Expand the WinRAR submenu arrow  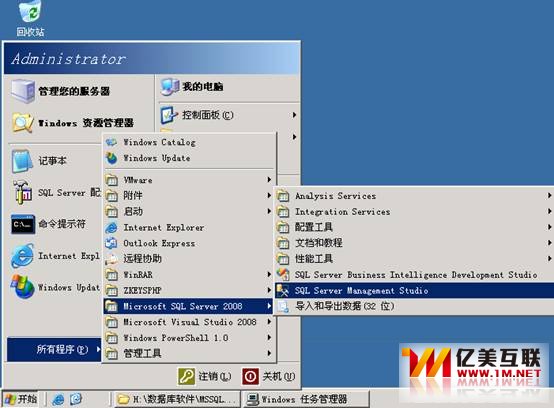tap(269, 274)
